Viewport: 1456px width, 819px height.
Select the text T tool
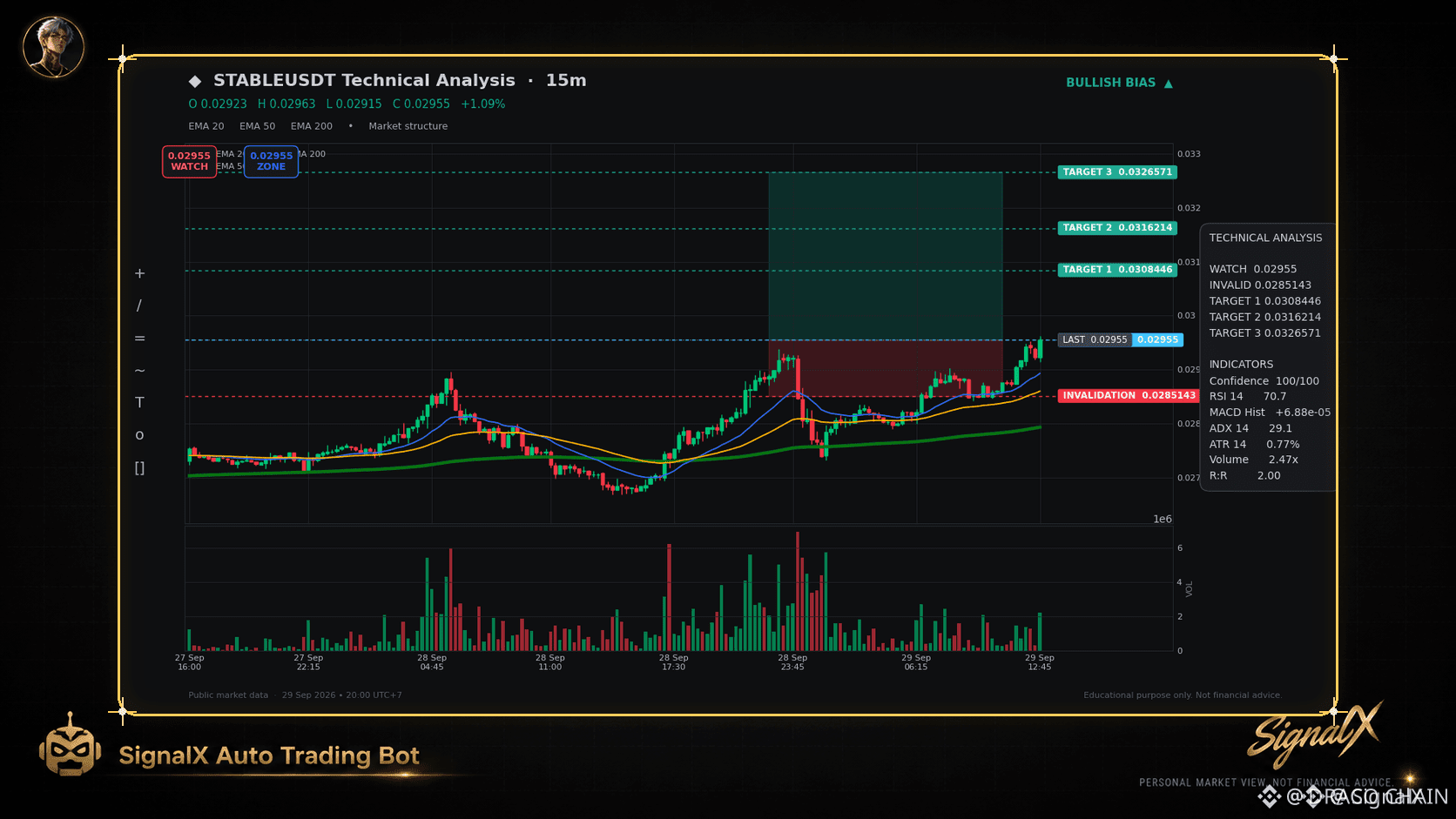(139, 402)
